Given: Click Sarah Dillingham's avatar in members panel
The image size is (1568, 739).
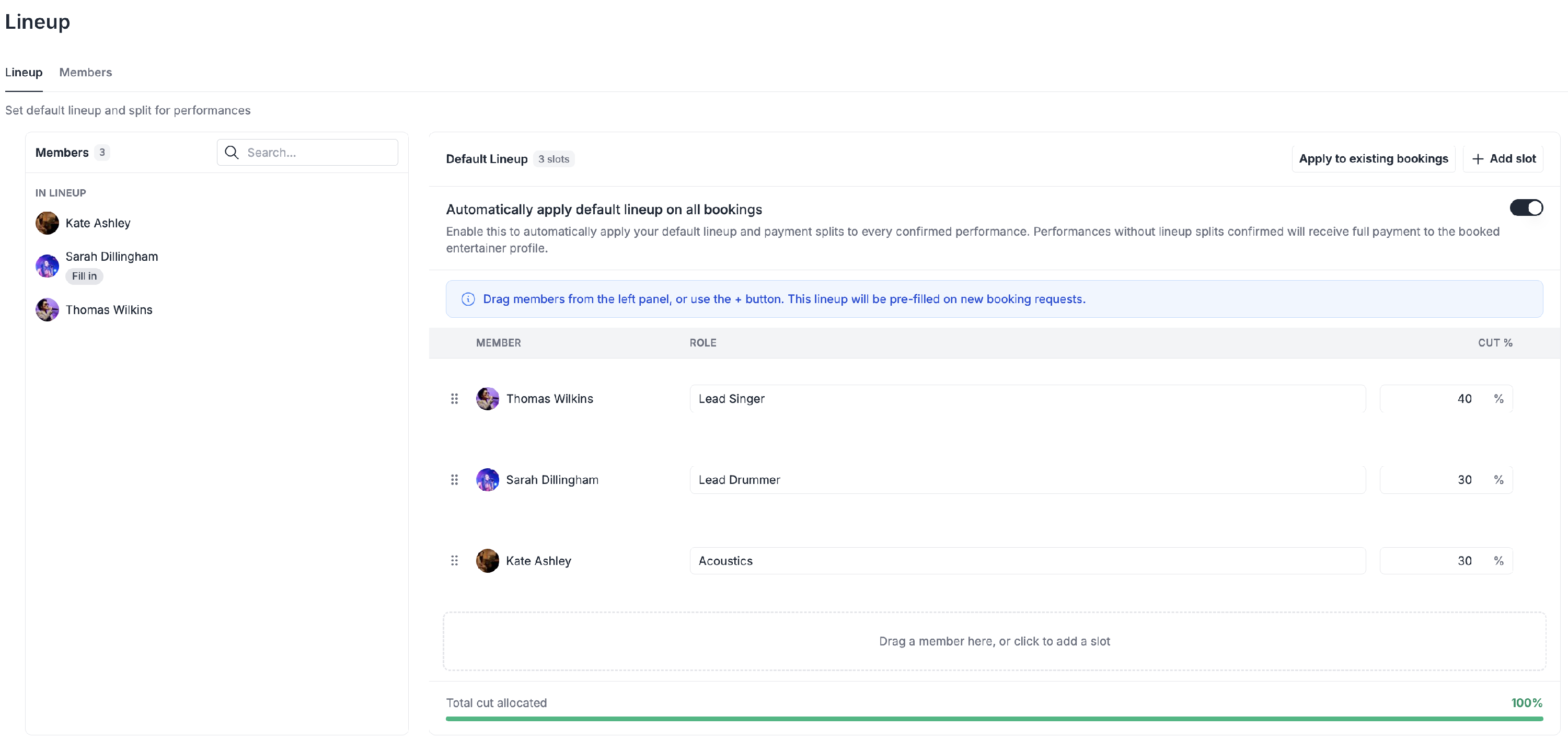Looking at the screenshot, I should [x=47, y=266].
